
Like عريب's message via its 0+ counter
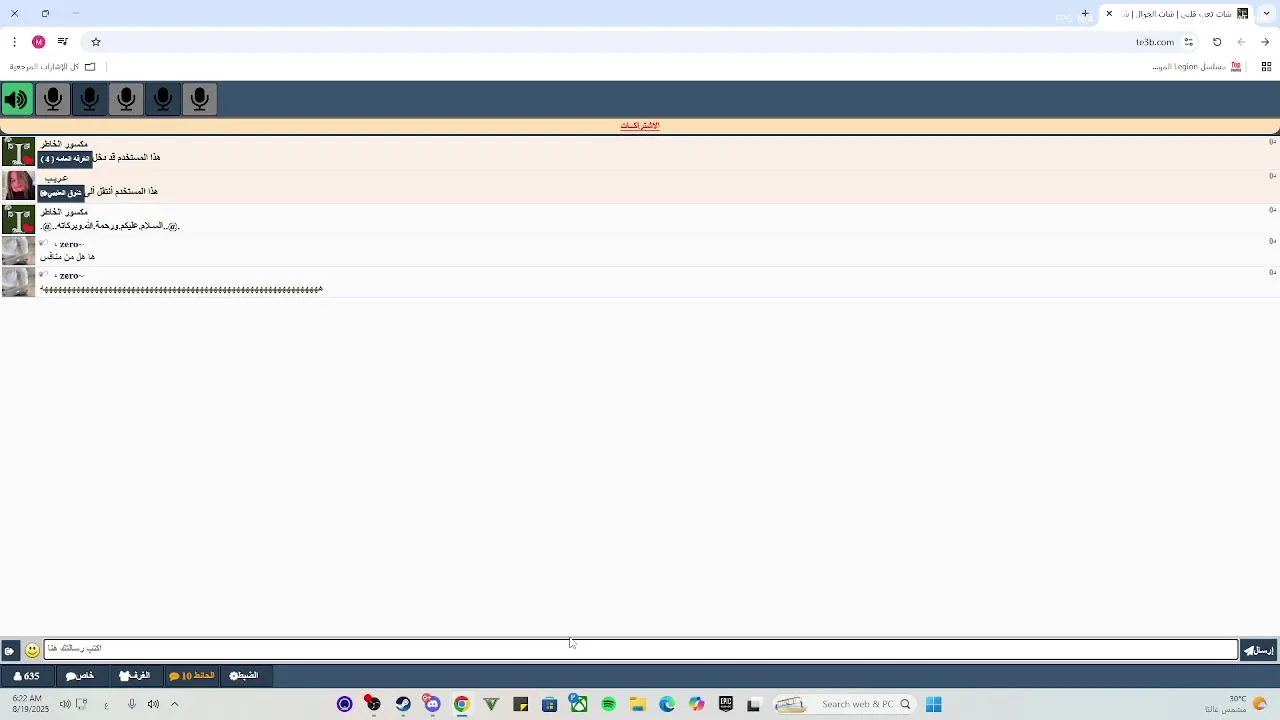pyautogui.click(x=1272, y=176)
